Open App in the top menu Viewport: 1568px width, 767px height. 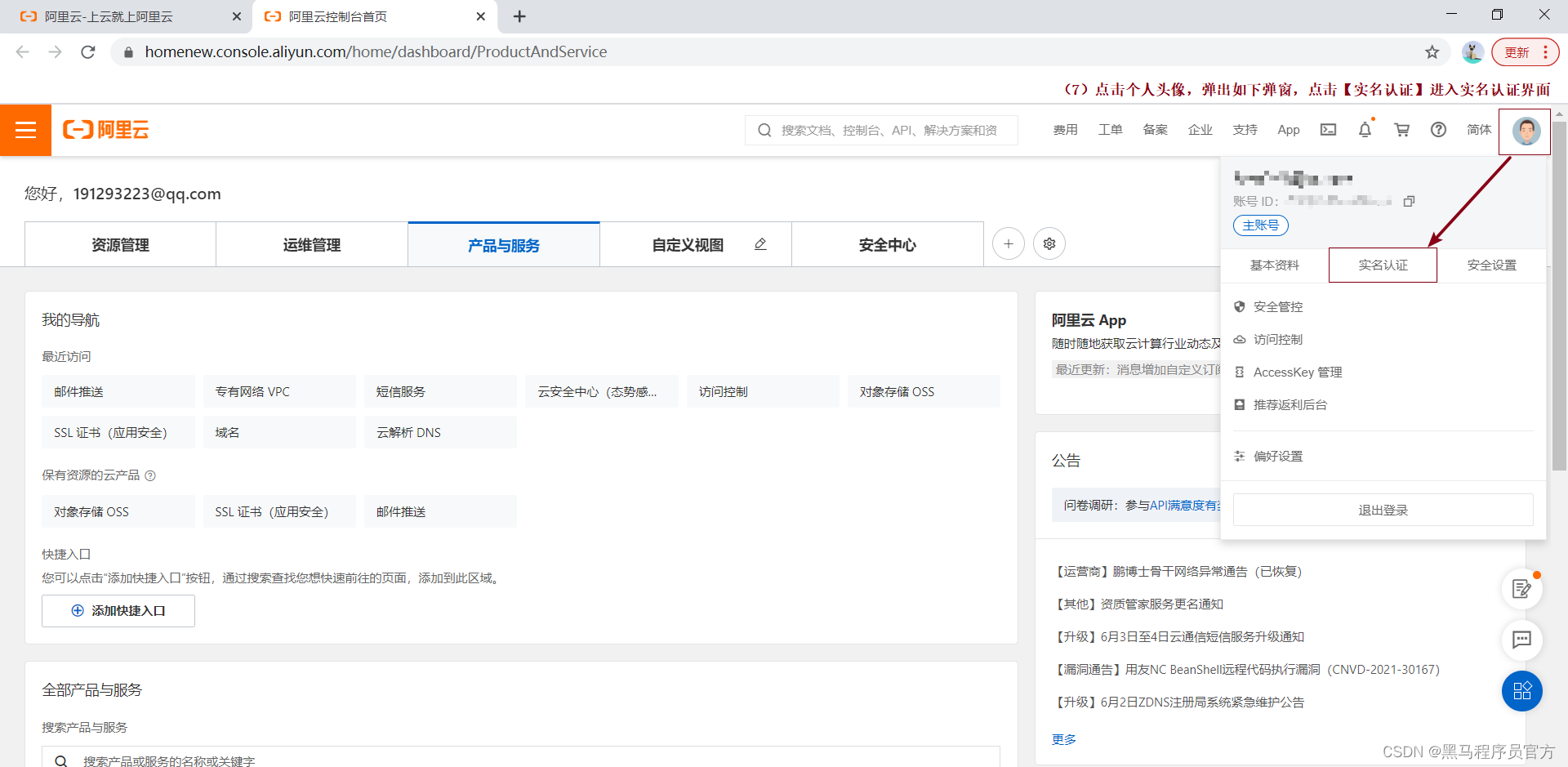point(1289,130)
